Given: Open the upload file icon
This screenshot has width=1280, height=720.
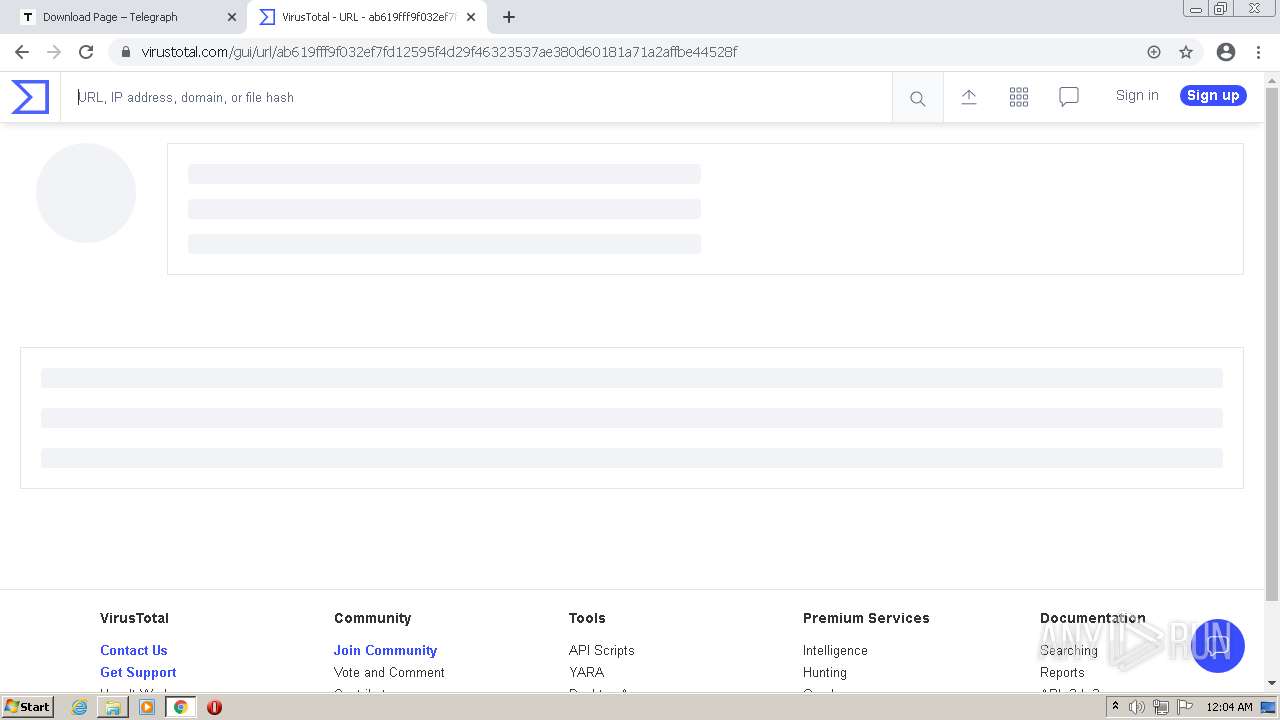Looking at the screenshot, I should click(x=969, y=97).
